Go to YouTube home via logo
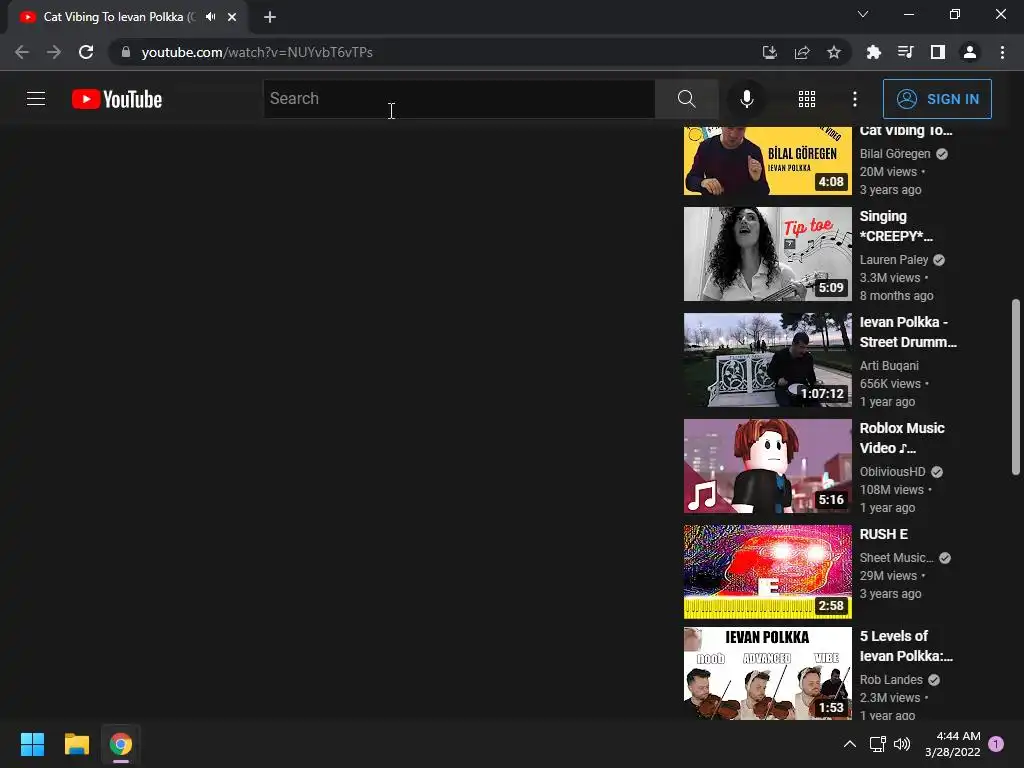Viewport: 1024px width, 768px height. pos(117,99)
